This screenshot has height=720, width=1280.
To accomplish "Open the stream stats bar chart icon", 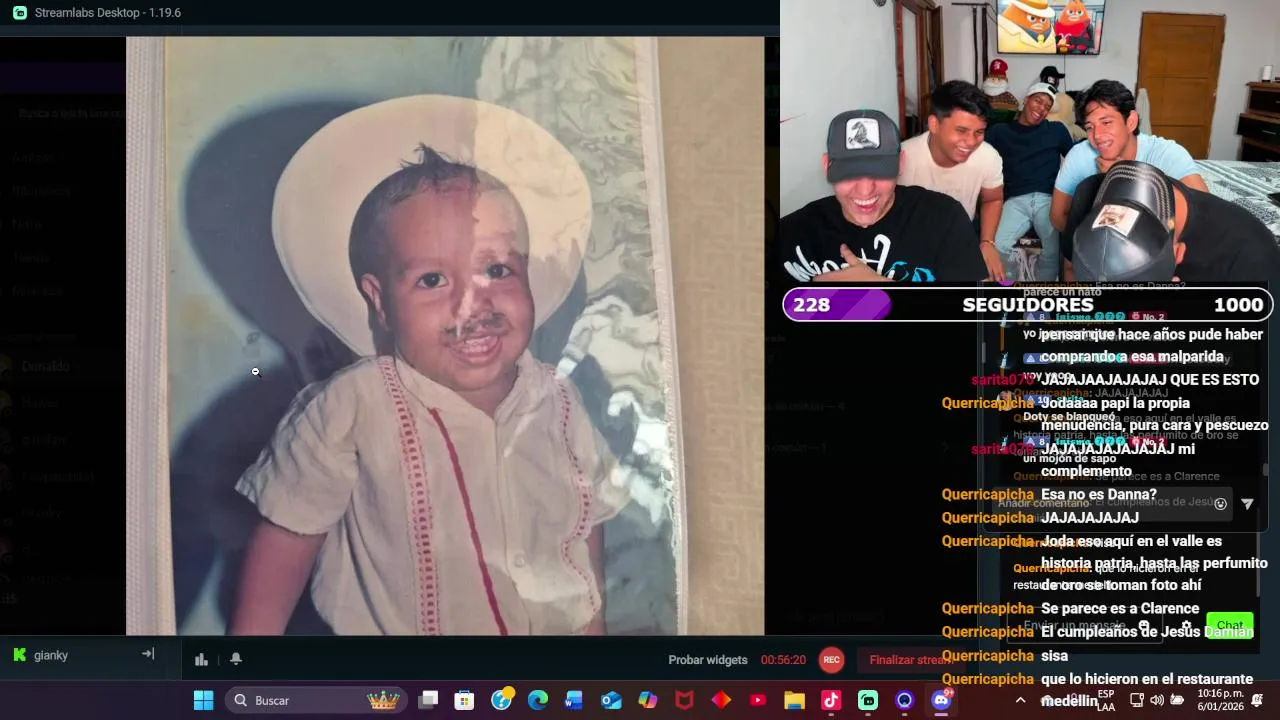I will (x=201, y=659).
